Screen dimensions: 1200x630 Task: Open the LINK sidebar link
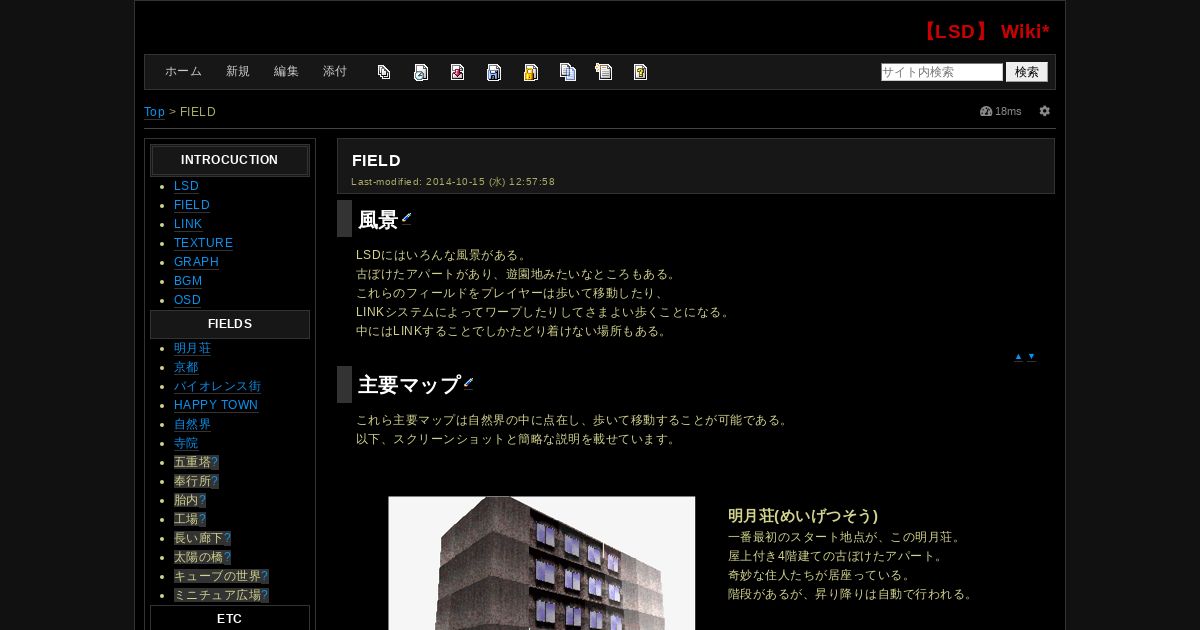pos(188,224)
